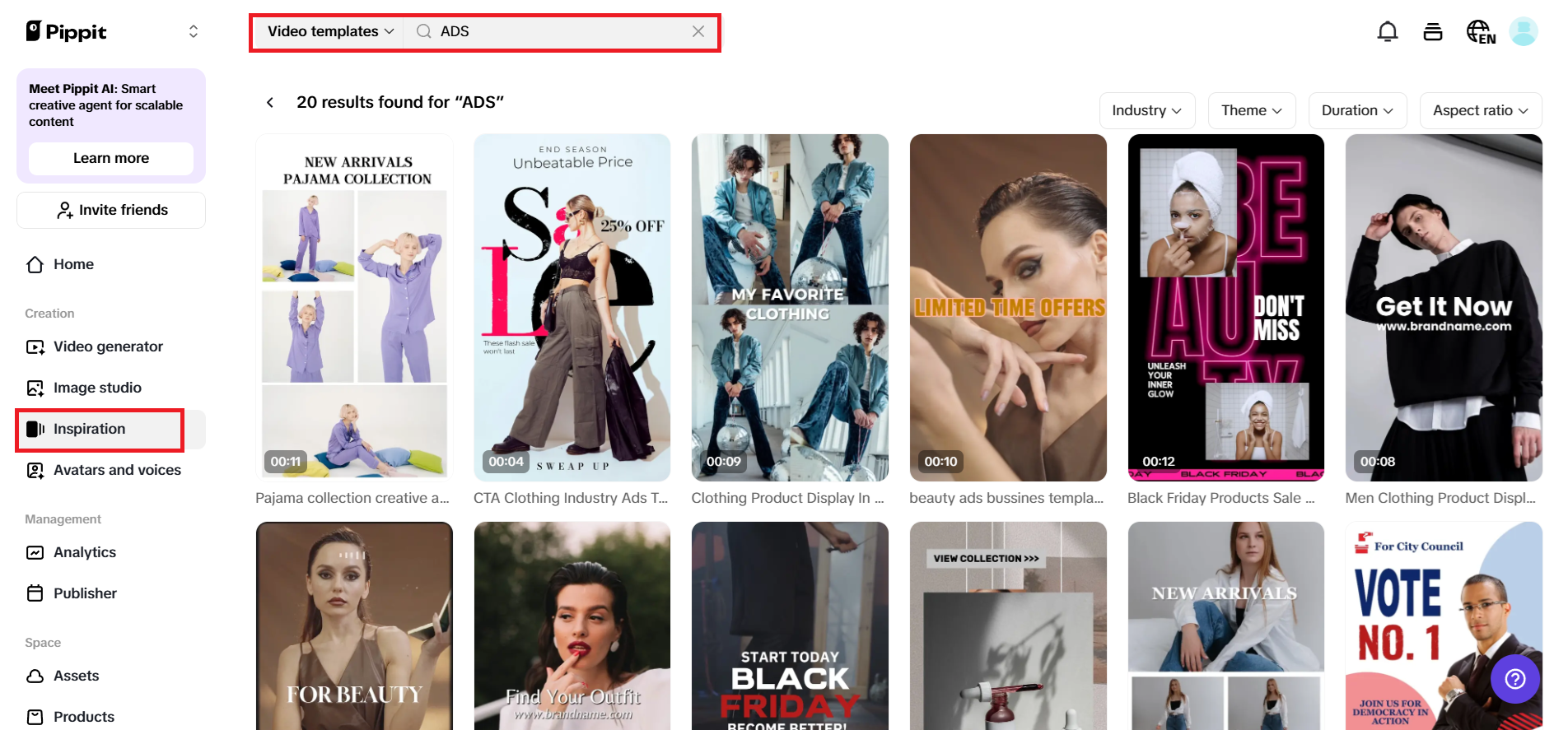Click 'Clothing Product Display In ...' title

coord(788,498)
